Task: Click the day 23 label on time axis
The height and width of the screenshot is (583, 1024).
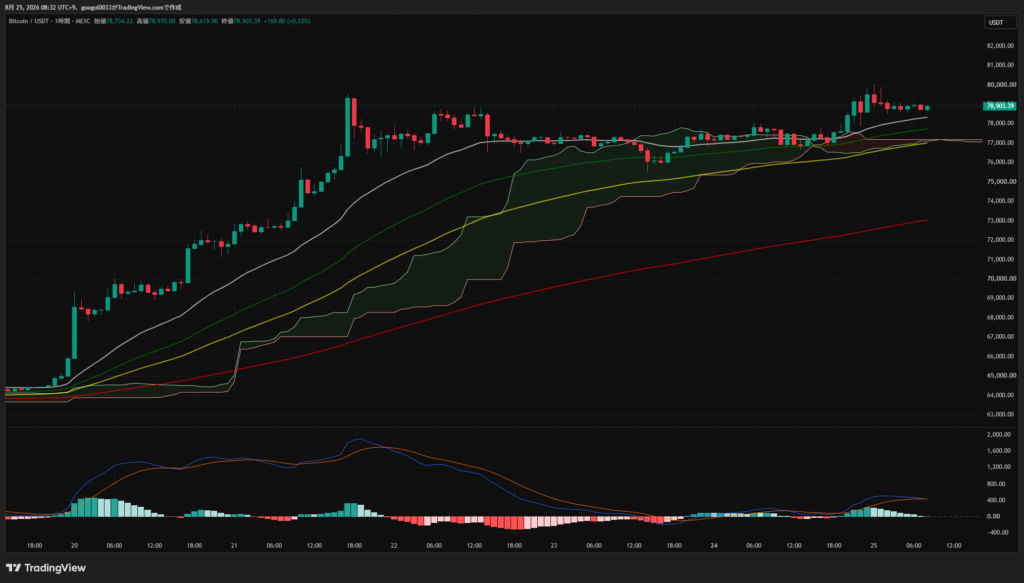Action: pyautogui.click(x=554, y=546)
